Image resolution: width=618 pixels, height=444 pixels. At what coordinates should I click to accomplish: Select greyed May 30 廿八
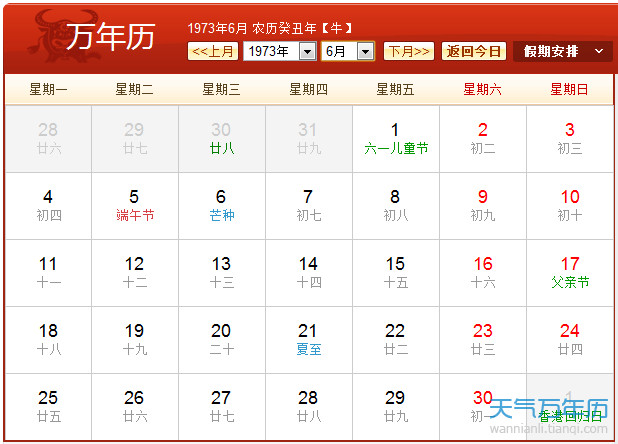coord(222,139)
